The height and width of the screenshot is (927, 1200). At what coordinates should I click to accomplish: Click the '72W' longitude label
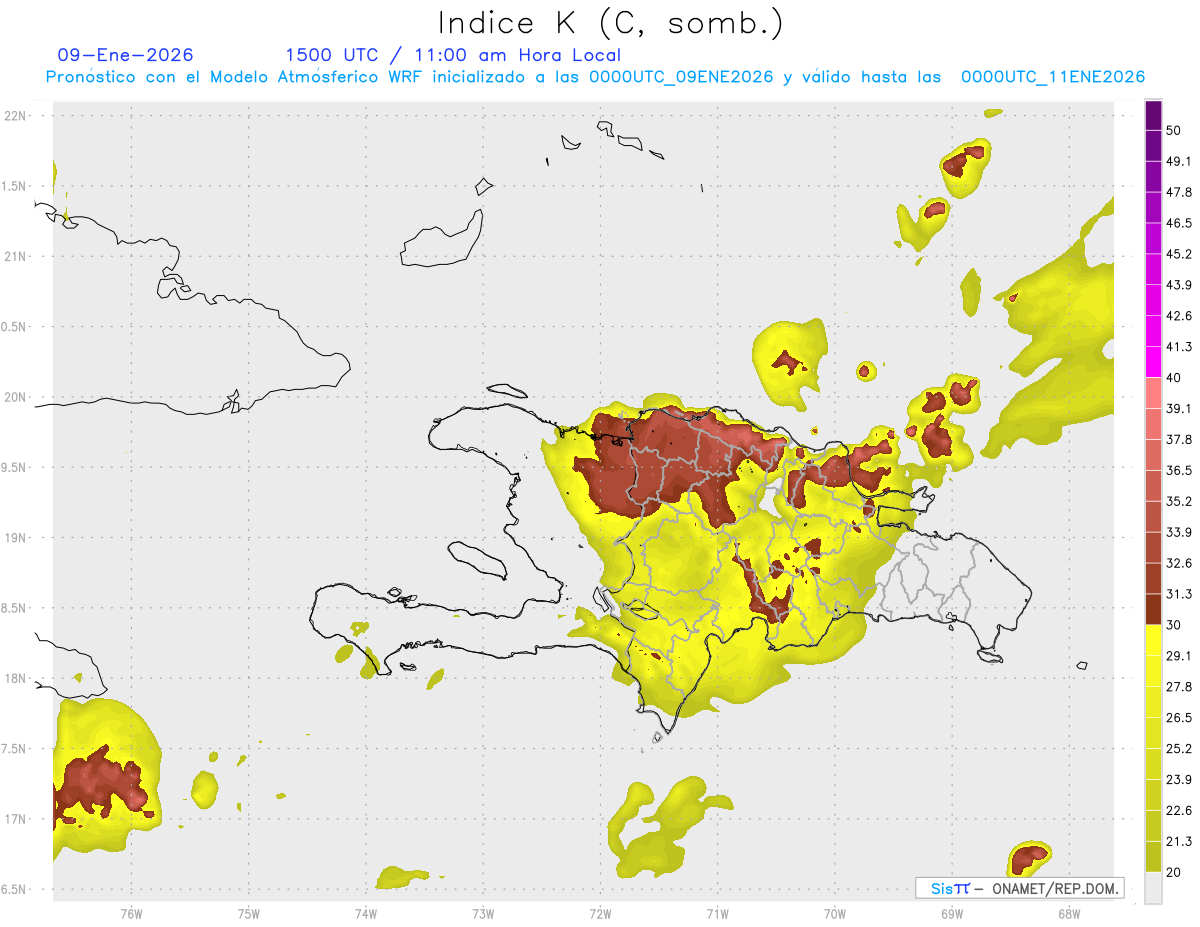coord(600,913)
